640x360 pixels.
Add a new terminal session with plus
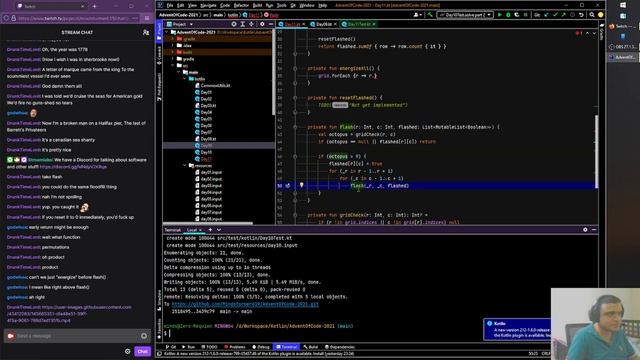(x=210, y=230)
